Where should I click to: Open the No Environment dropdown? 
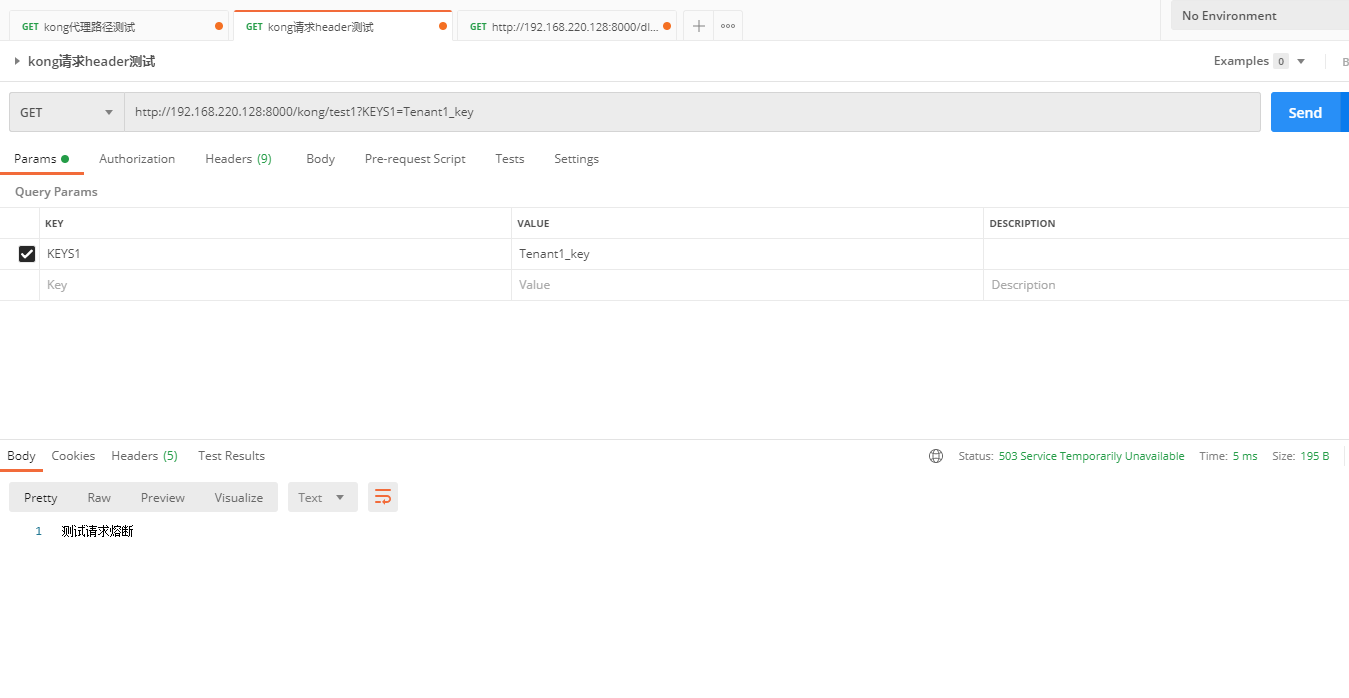[1260, 15]
